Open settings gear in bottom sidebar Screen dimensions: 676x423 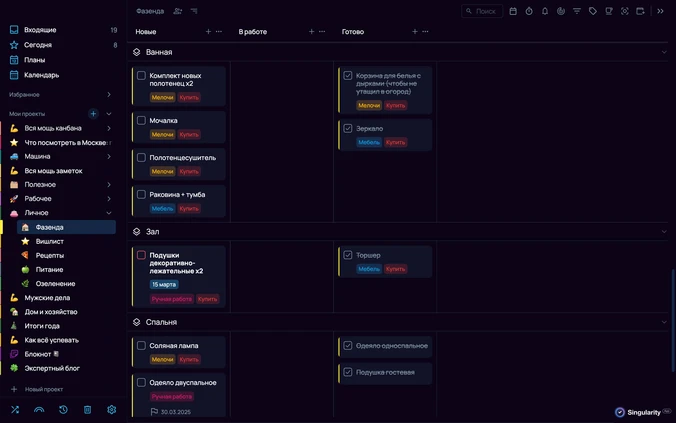(112, 410)
